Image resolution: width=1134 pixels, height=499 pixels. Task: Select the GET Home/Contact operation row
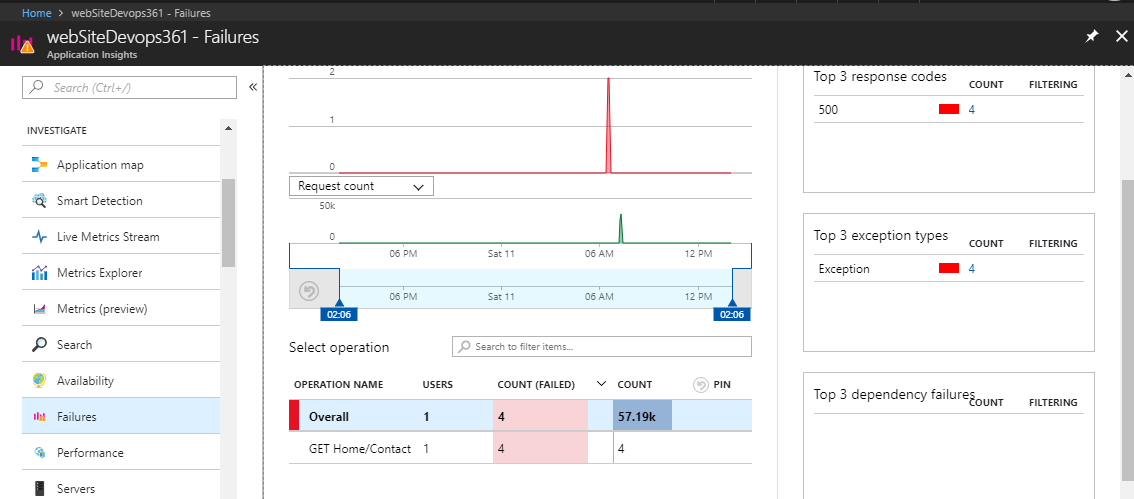click(x=520, y=448)
